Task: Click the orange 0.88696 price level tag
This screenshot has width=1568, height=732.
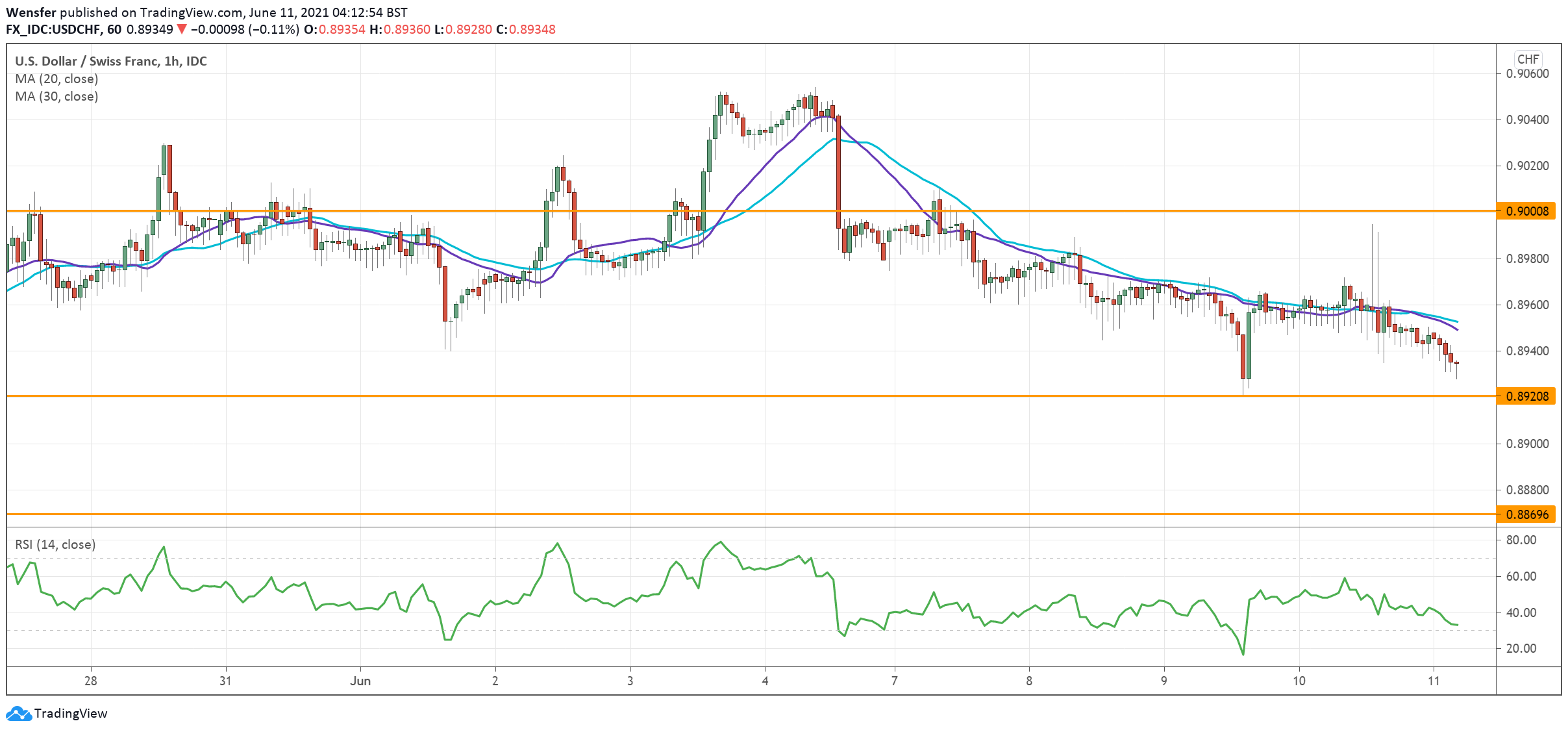Action: tap(1525, 514)
